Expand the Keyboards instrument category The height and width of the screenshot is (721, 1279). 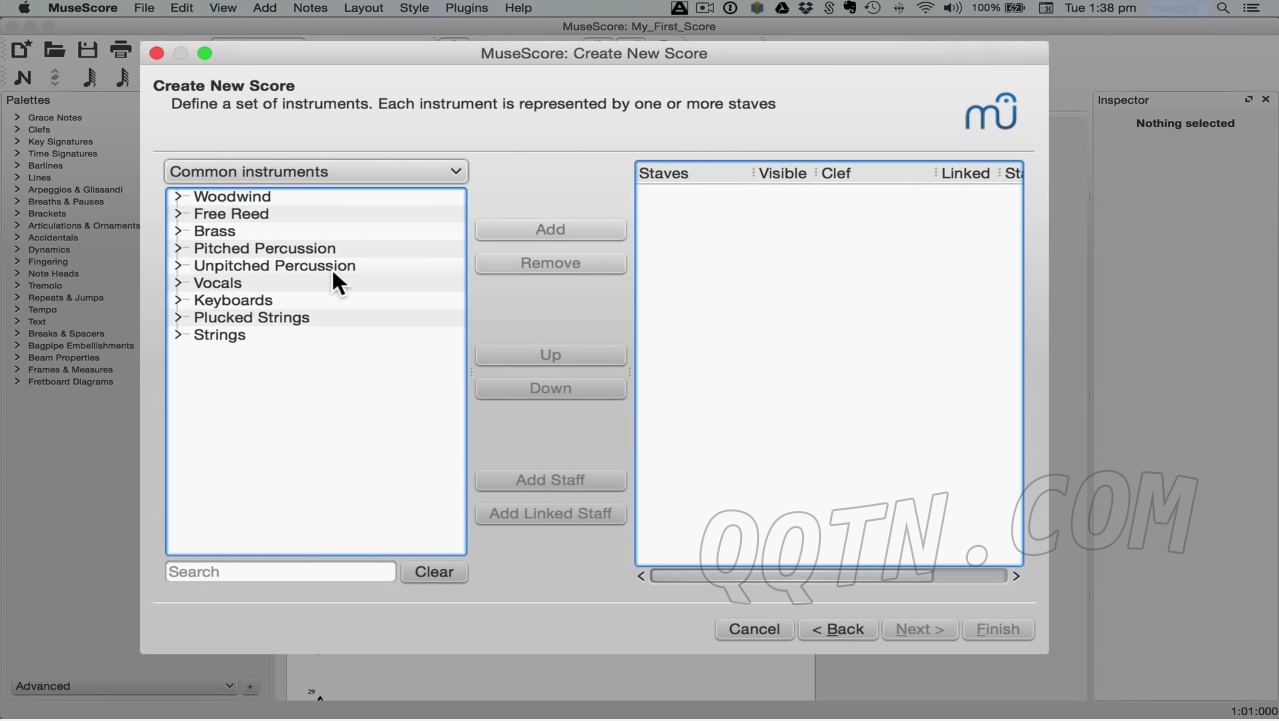(x=178, y=300)
